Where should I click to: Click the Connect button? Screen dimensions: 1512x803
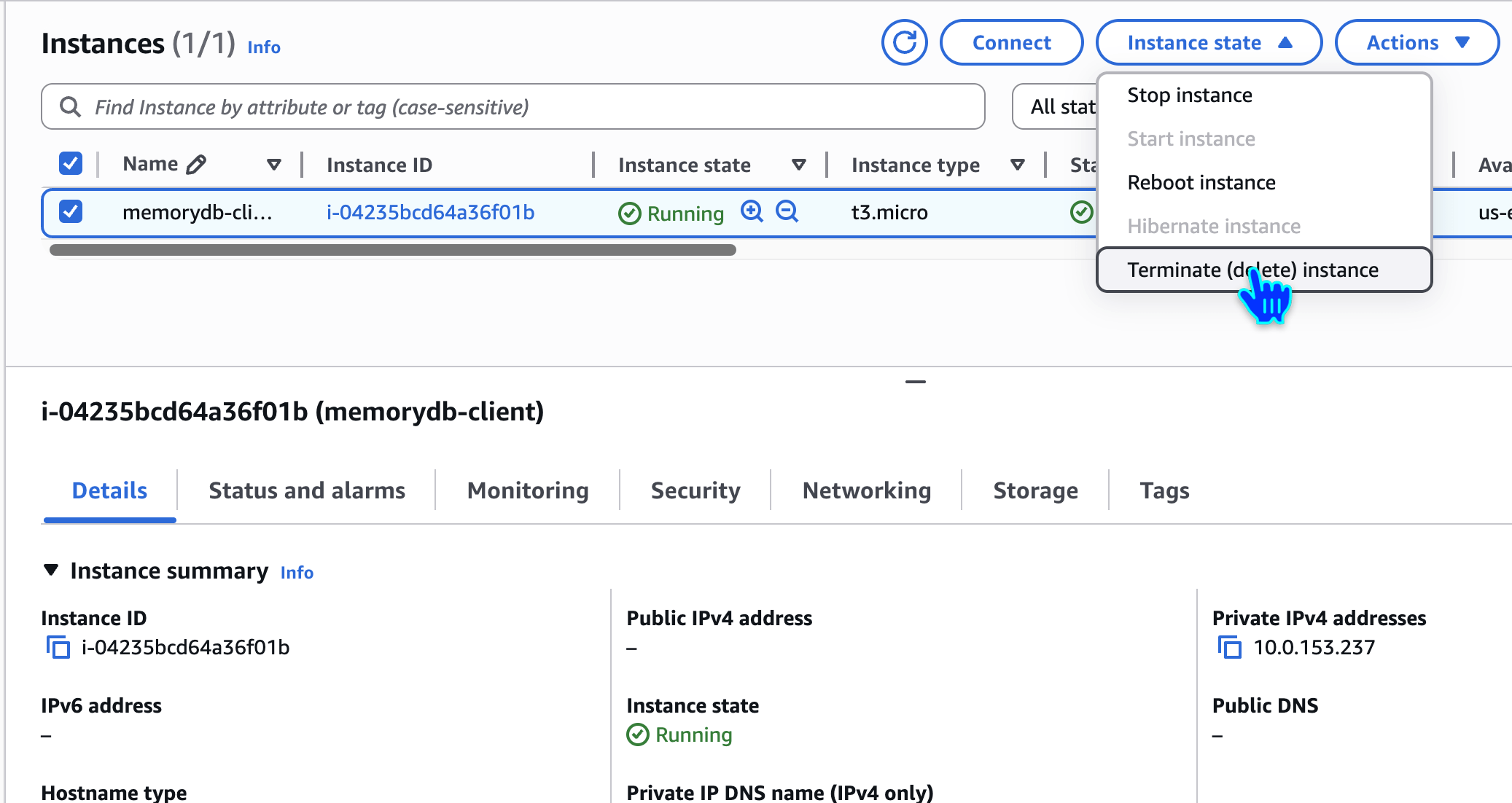[x=1011, y=43]
